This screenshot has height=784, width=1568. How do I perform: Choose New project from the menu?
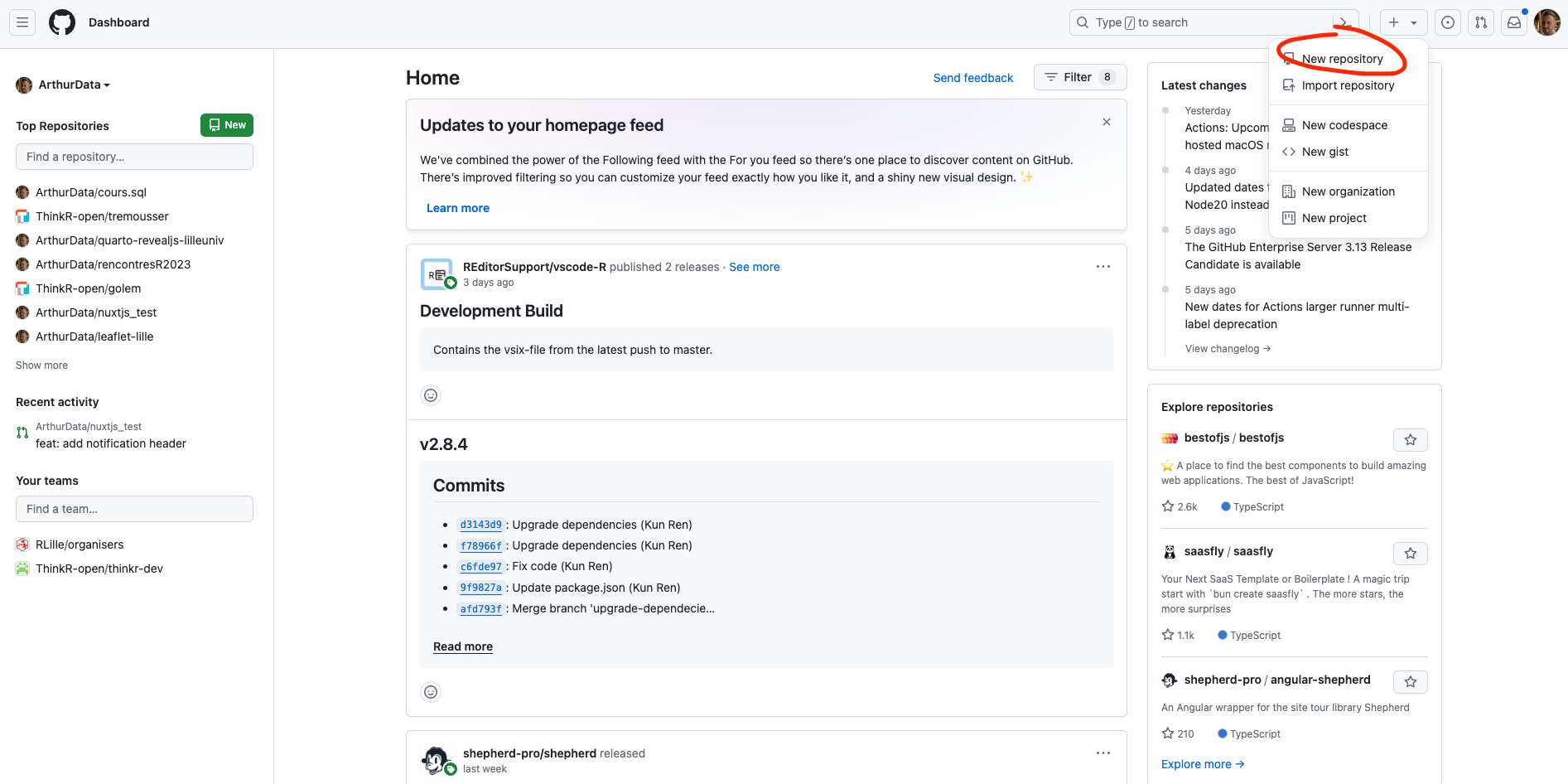pyautogui.click(x=1348, y=218)
